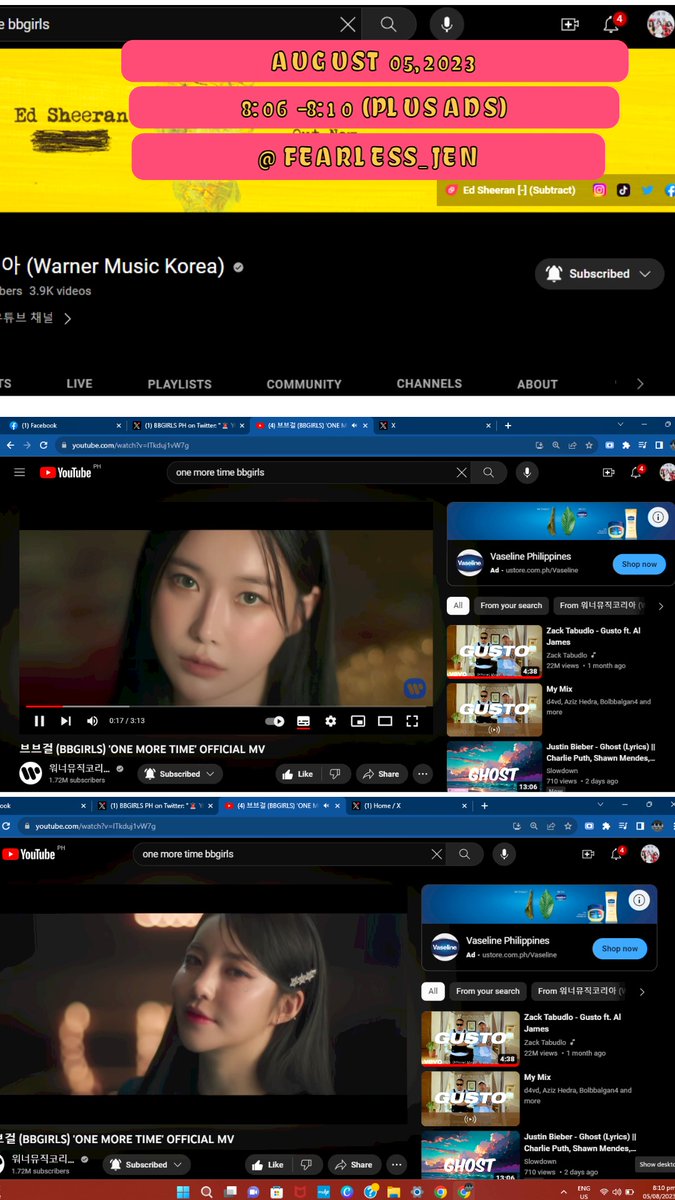
Task: Open Zack Tabudlo Gusto thumbnail in middle window
Action: pos(494,651)
